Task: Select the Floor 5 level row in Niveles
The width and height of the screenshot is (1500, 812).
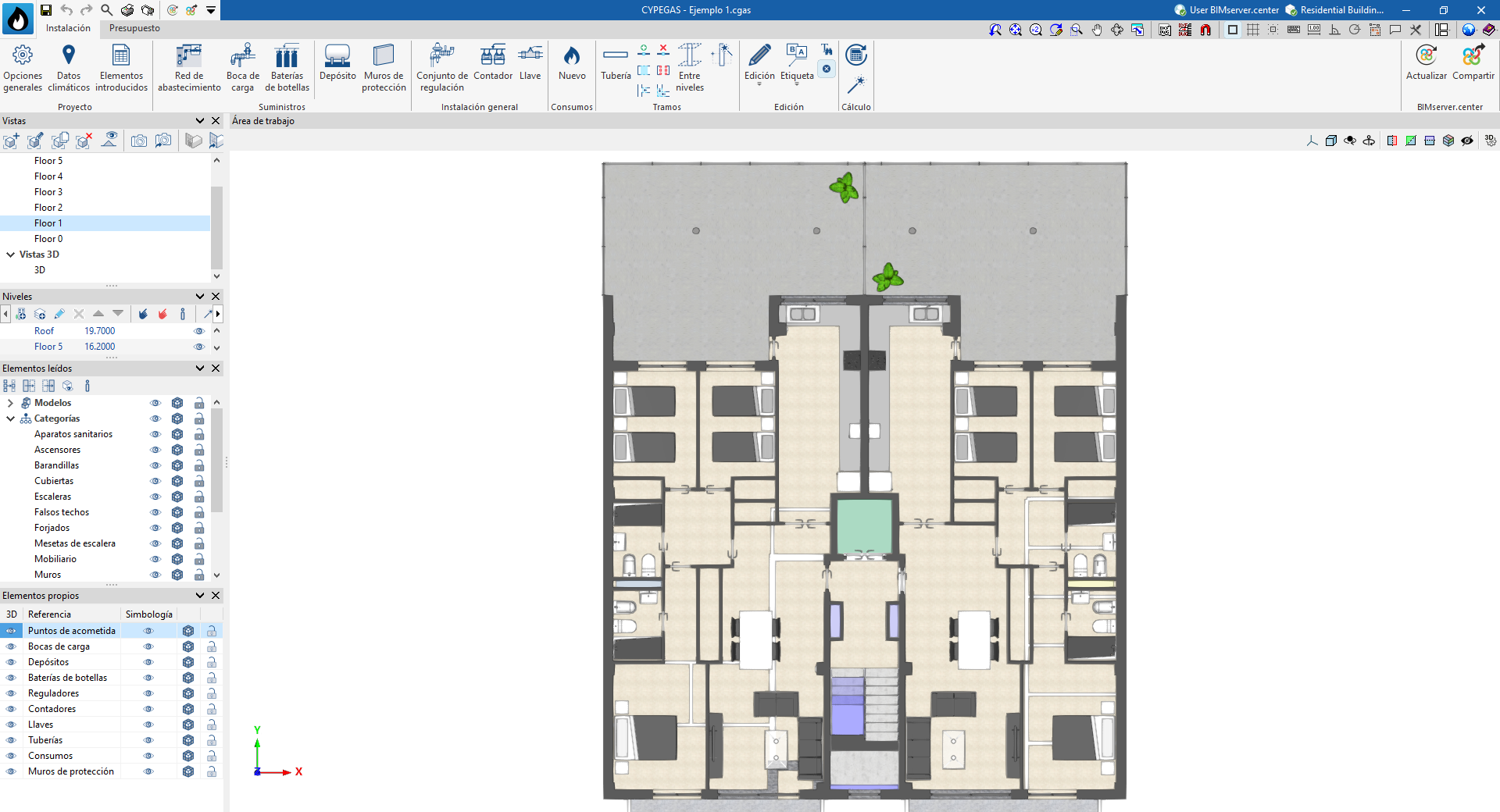Action: click(105, 347)
